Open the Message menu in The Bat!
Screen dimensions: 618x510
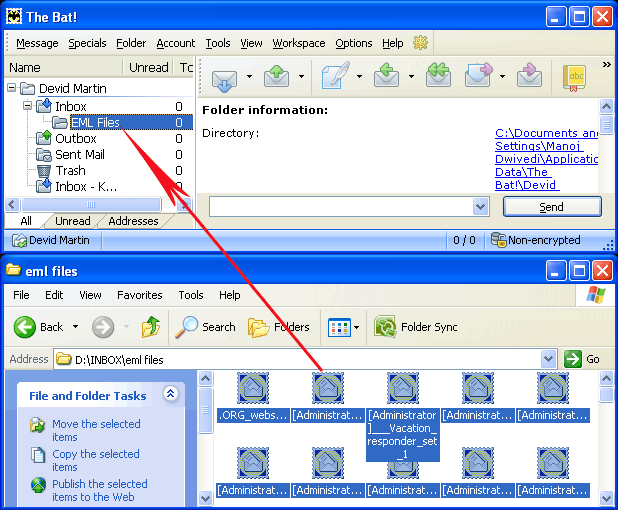(x=37, y=43)
